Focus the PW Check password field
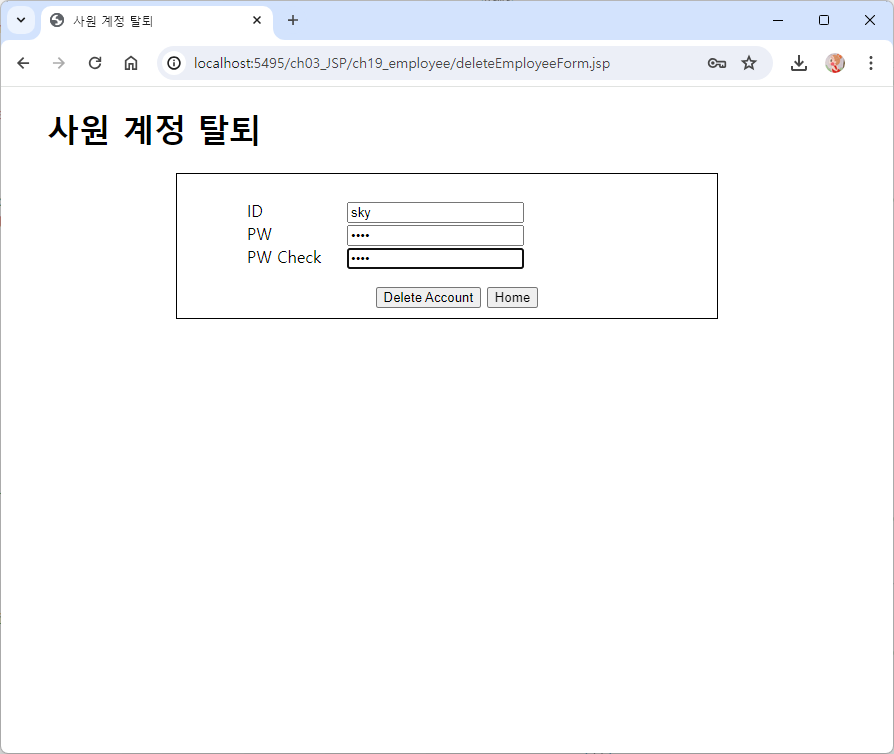894x754 pixels. [435, 258]
